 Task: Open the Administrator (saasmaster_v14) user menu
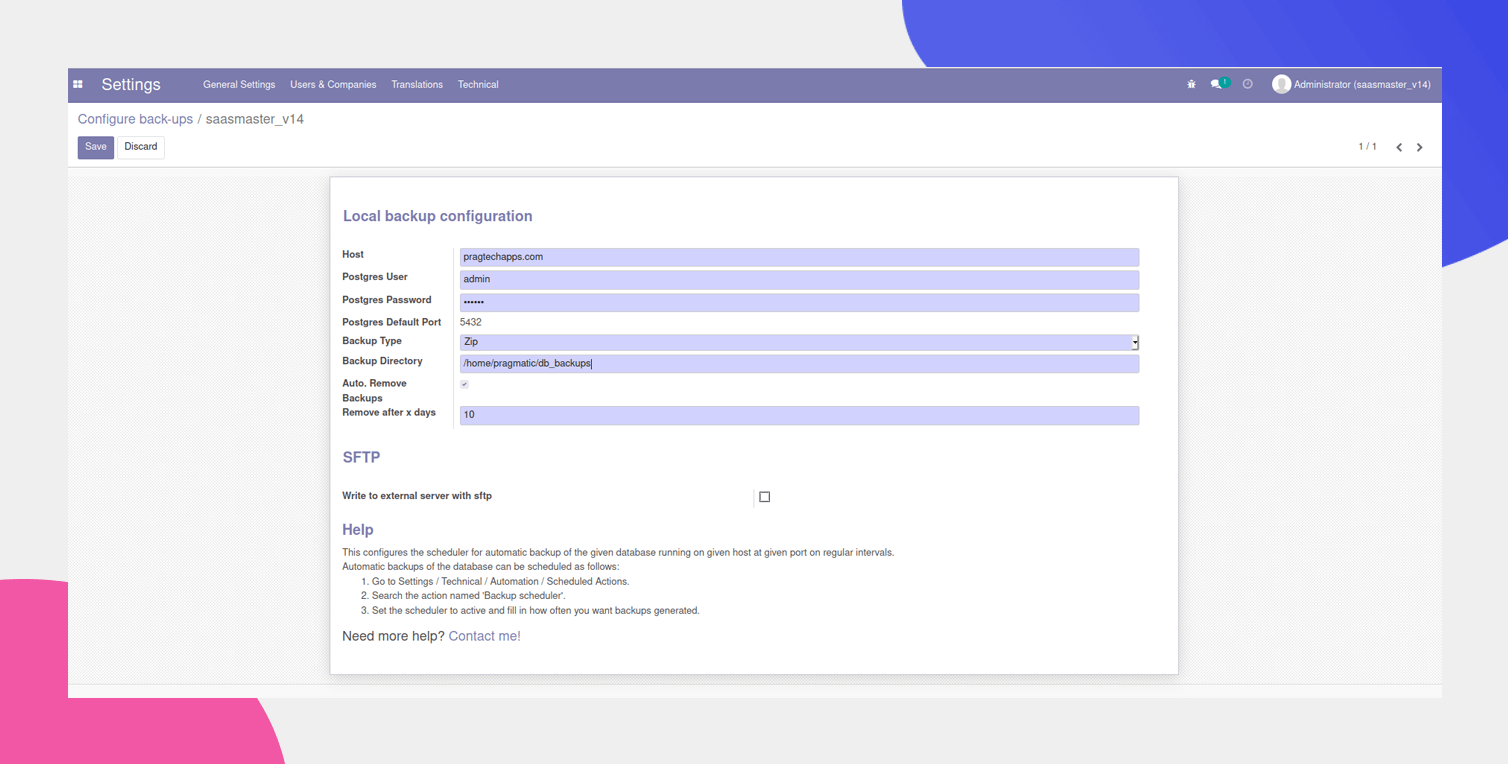1351,85
